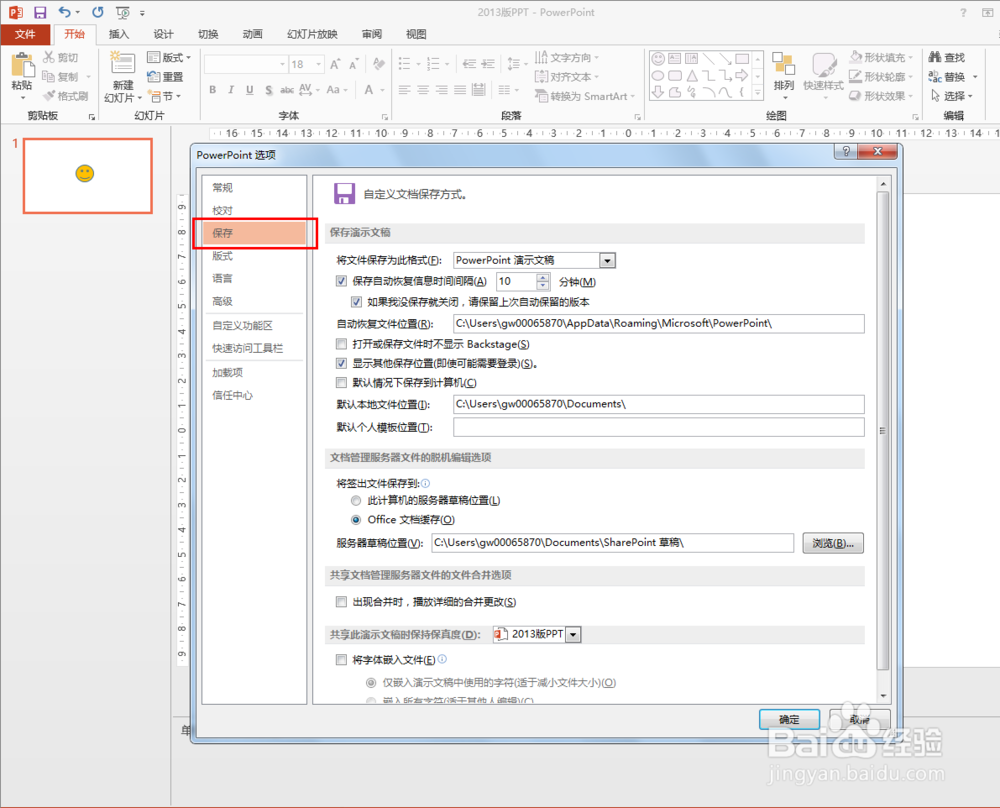
Task: Open the Arrange shapes icon
Action: pos(784,64)
